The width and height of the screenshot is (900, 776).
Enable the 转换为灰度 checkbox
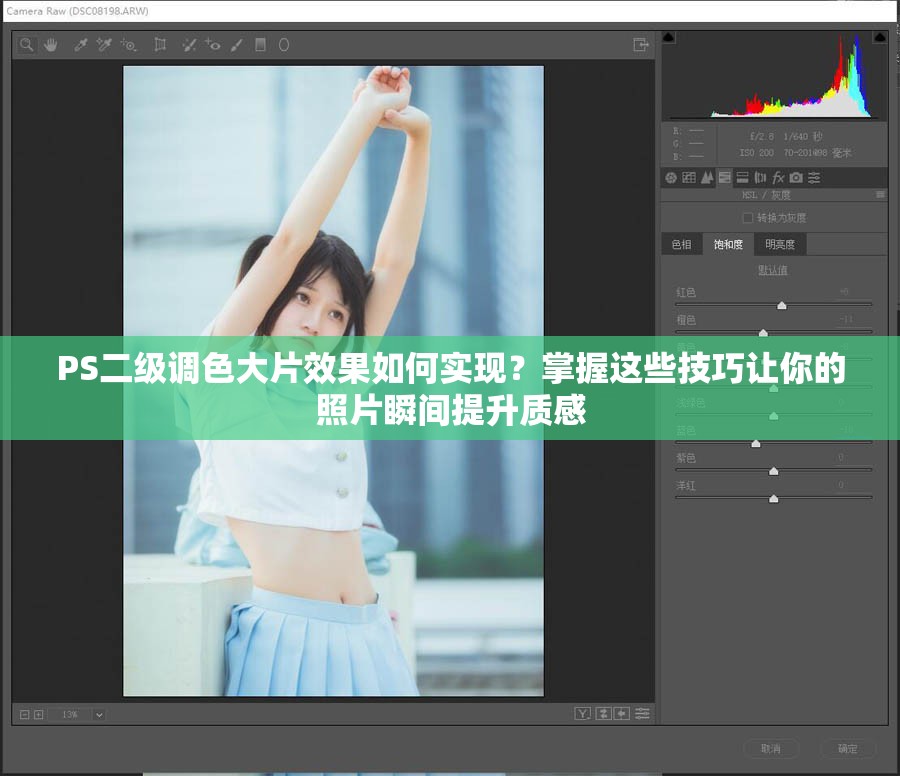click(748, 216)
